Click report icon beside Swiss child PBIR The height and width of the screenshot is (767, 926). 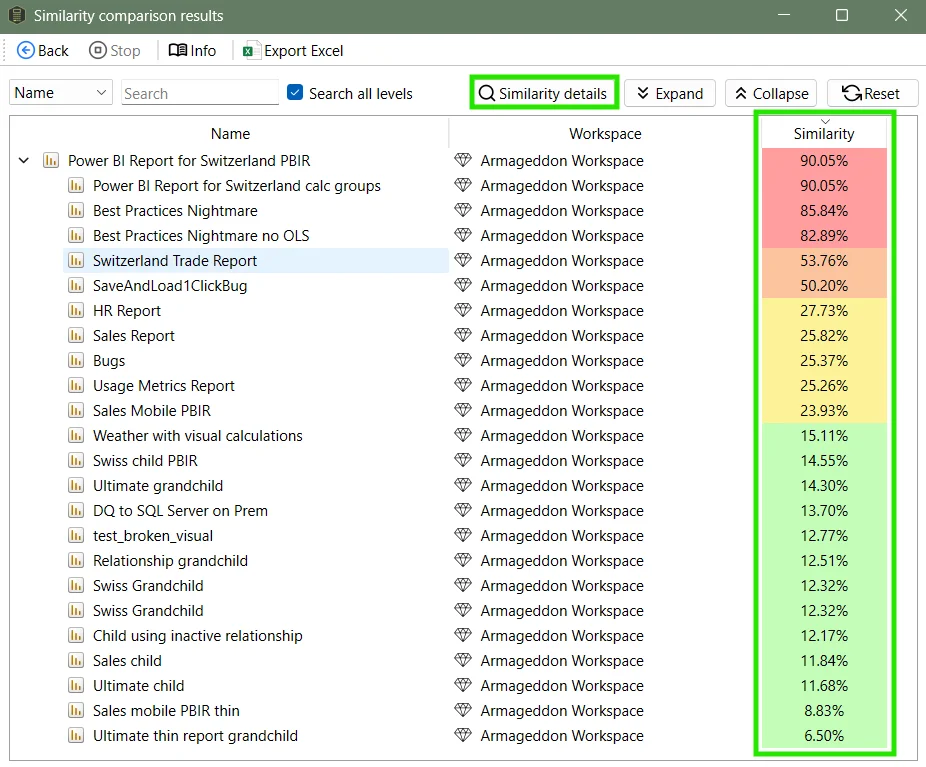tap(76, 461)
